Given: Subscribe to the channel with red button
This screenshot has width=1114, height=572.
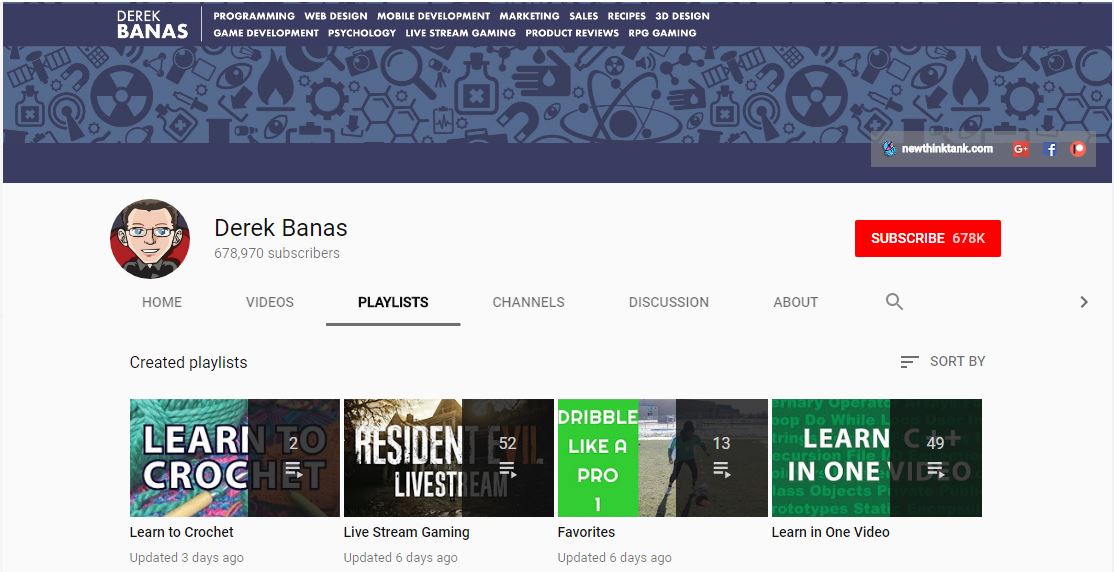Looking at the screenshot, I should [928, 239].
